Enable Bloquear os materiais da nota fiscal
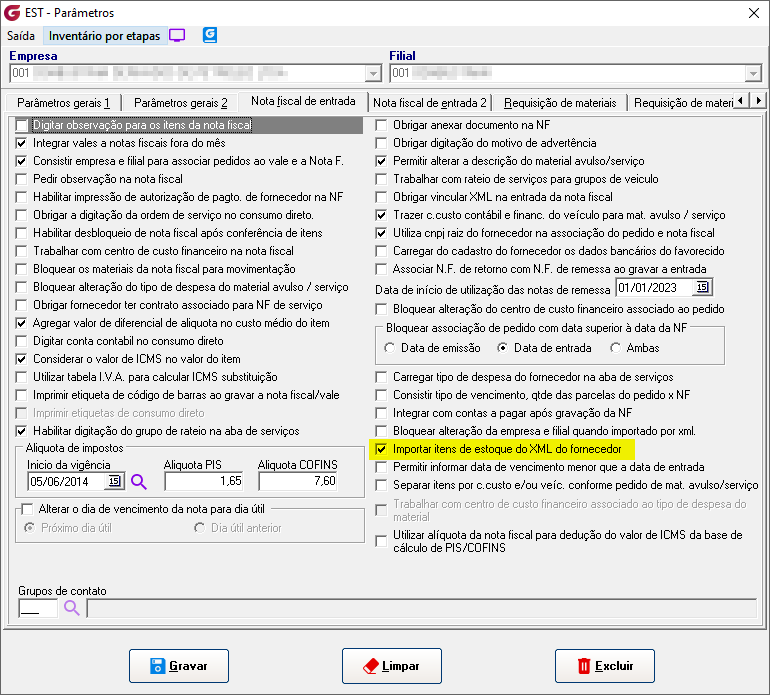This screenshot has height=695, width=770. (x=21, y=269)
